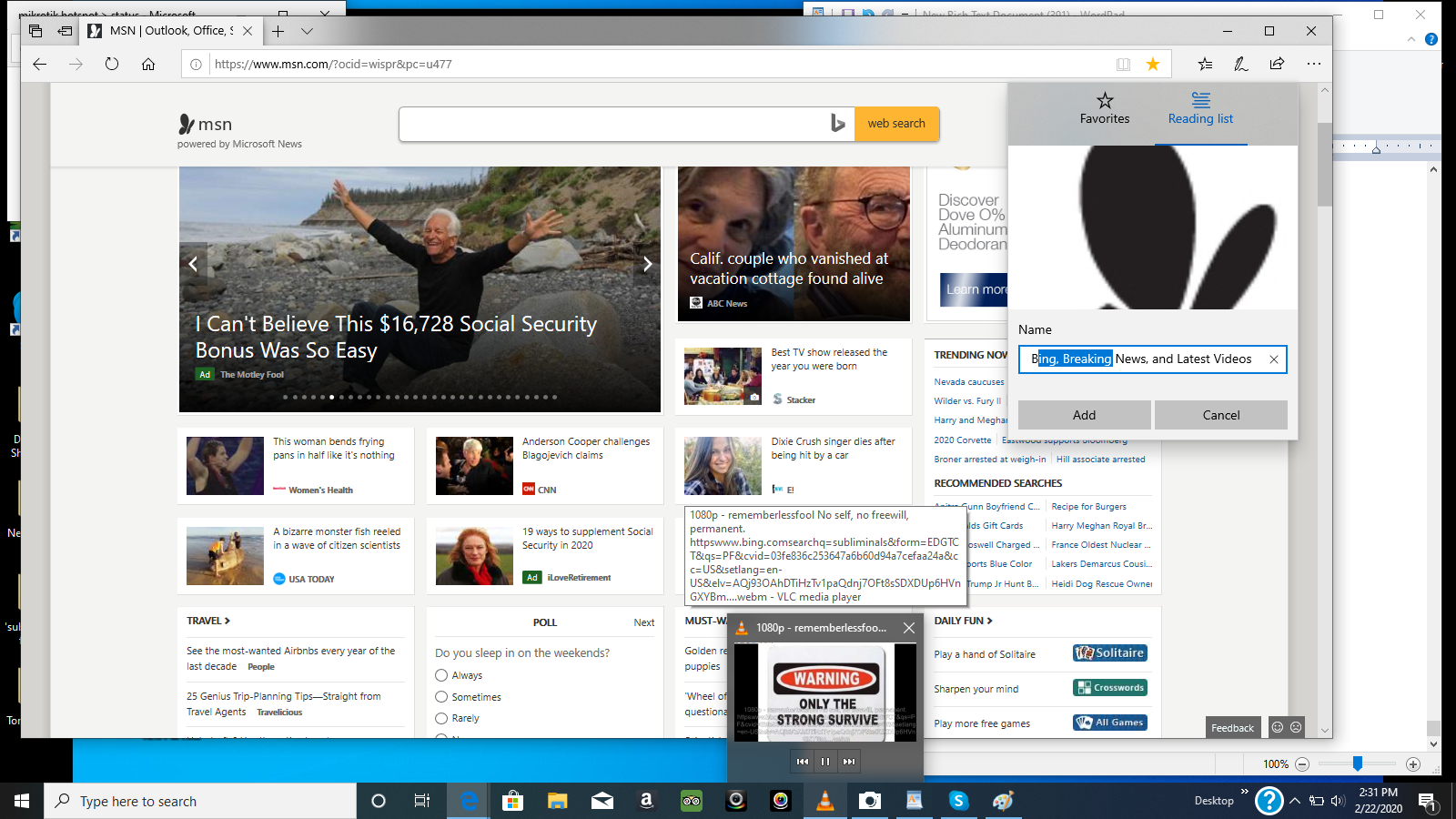The image size is (1456, 819).
Task: Show next headline slide arrow
Action: click(x=647, y=264)
